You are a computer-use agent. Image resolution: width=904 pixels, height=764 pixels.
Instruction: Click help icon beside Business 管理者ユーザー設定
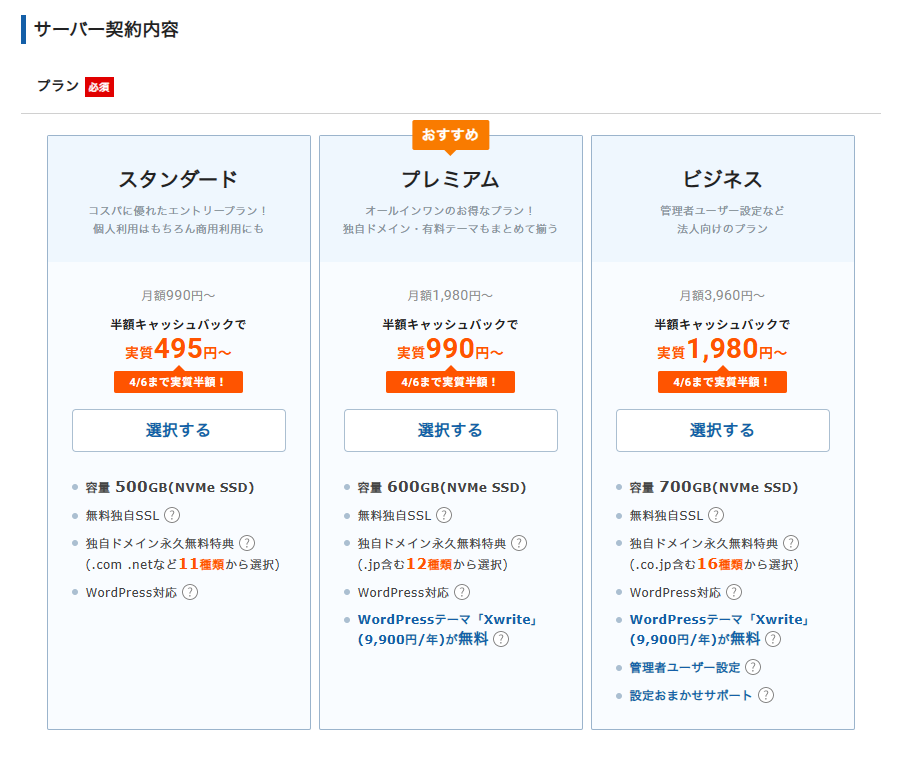pyautogui.click(x=753, y=667)
